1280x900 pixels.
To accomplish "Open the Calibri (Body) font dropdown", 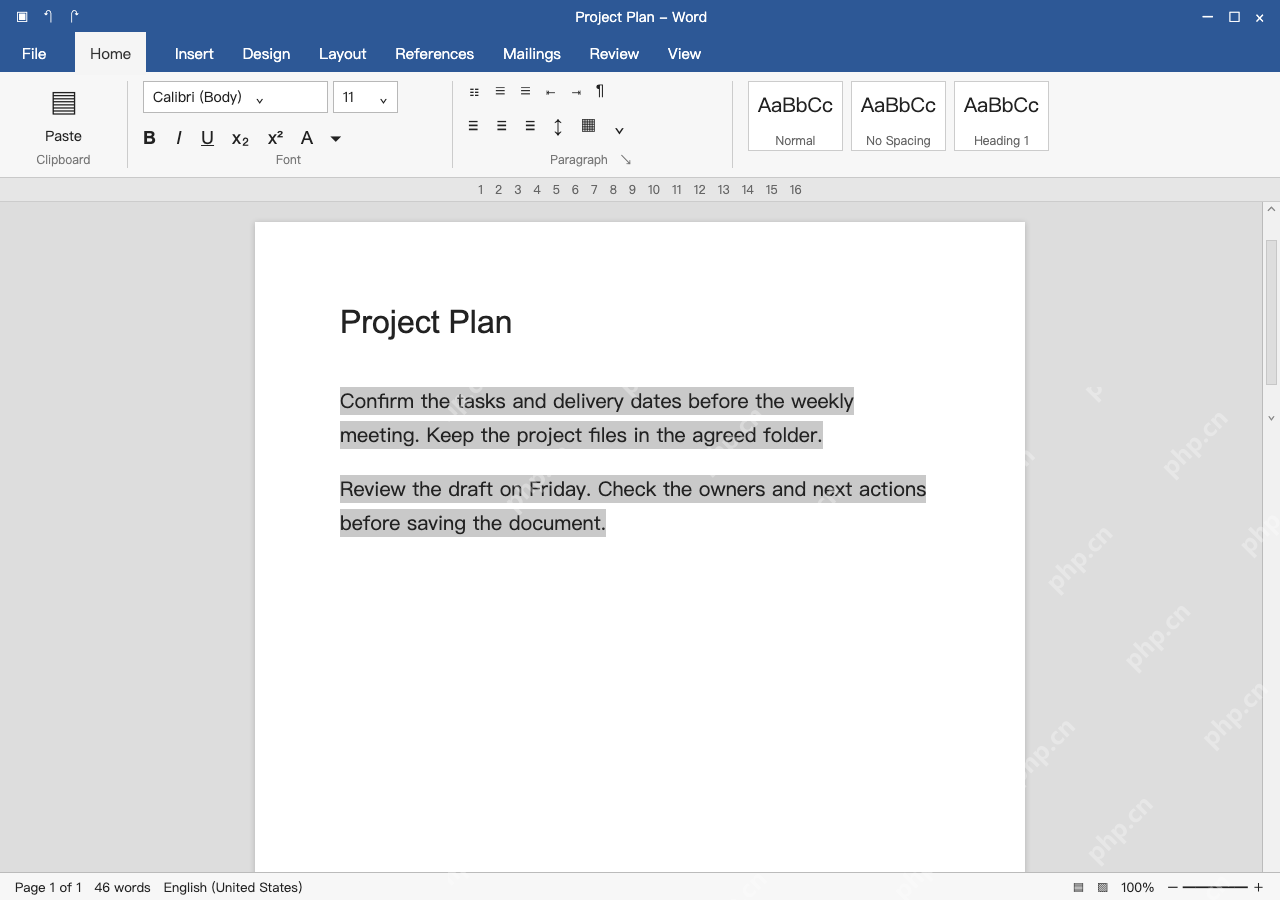I will pyautogui.click(x=235, y=97).
